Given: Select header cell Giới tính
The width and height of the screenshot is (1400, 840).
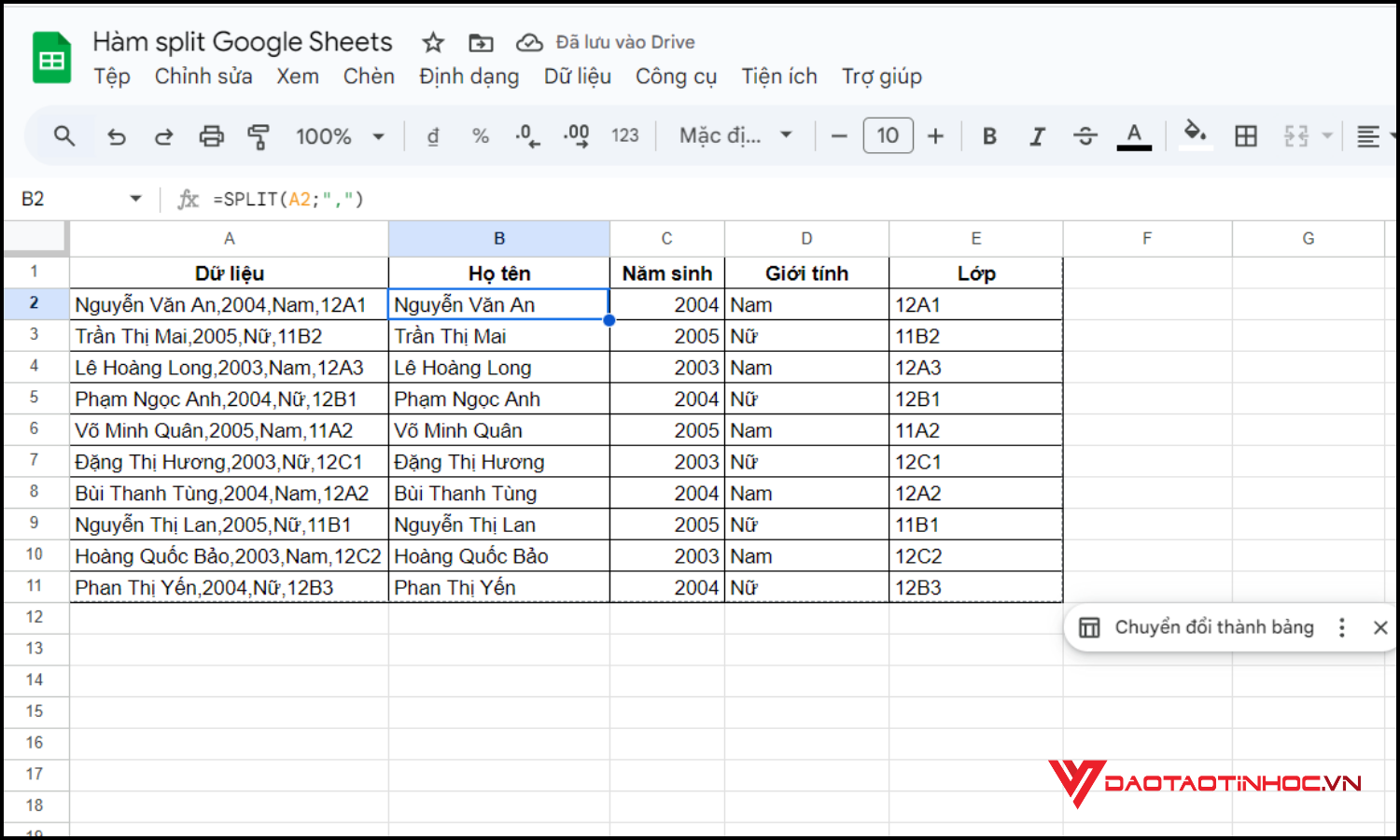Looking at the screenshot, I should 806,273.
